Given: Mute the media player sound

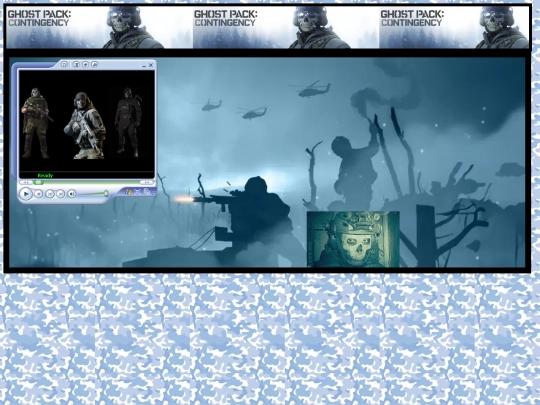Looking at the screenshot, I should coord(72,194).
